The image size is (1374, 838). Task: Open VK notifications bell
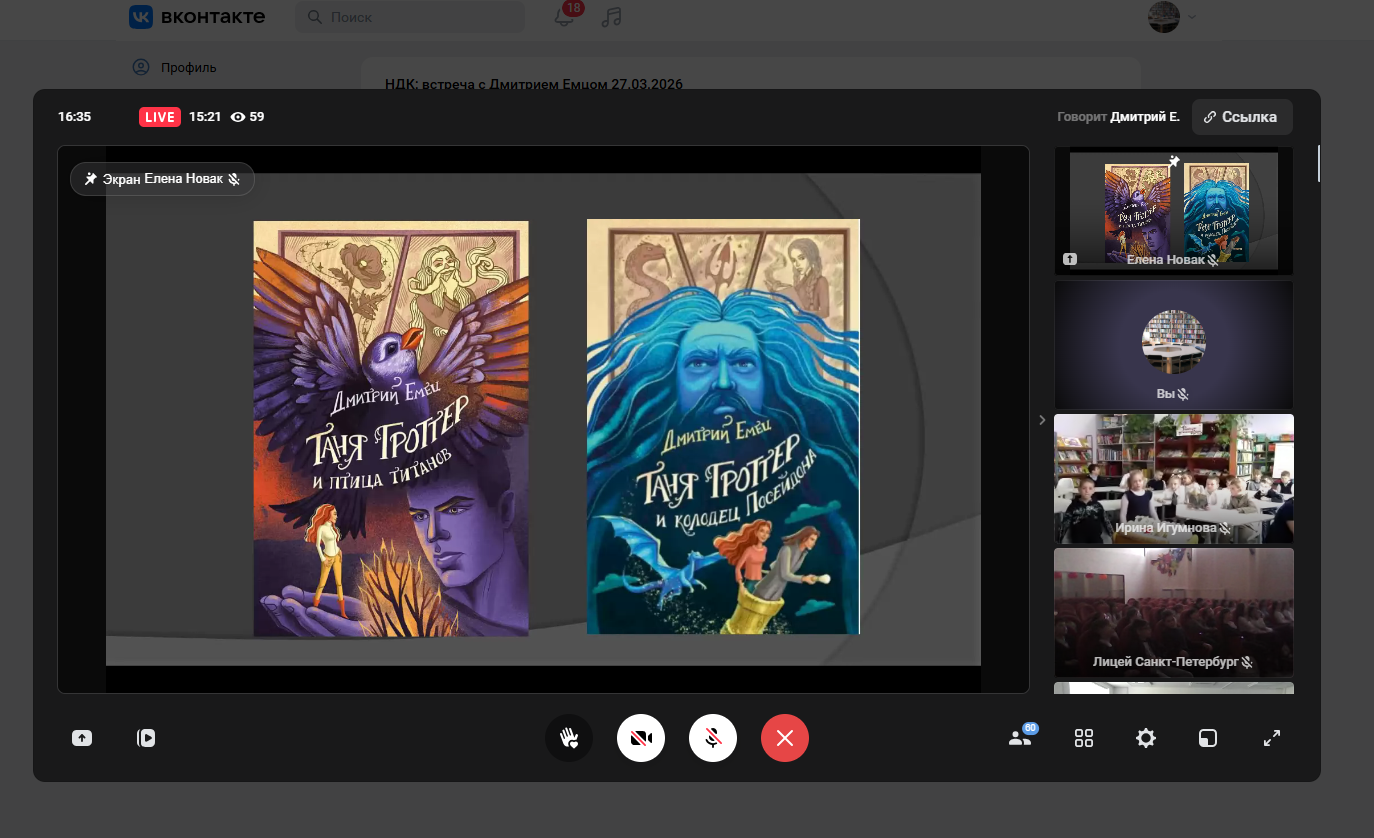click(565, 17)
